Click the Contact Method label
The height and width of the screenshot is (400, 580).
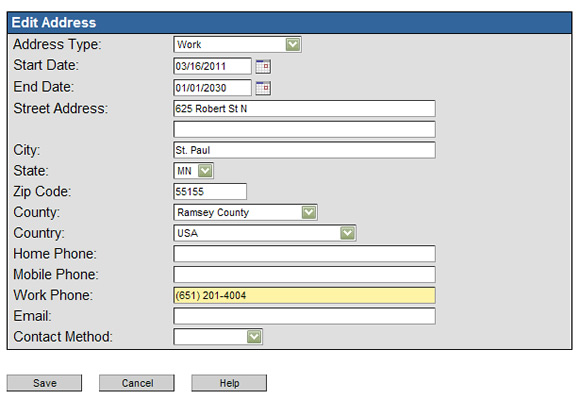tap(63, 337)
